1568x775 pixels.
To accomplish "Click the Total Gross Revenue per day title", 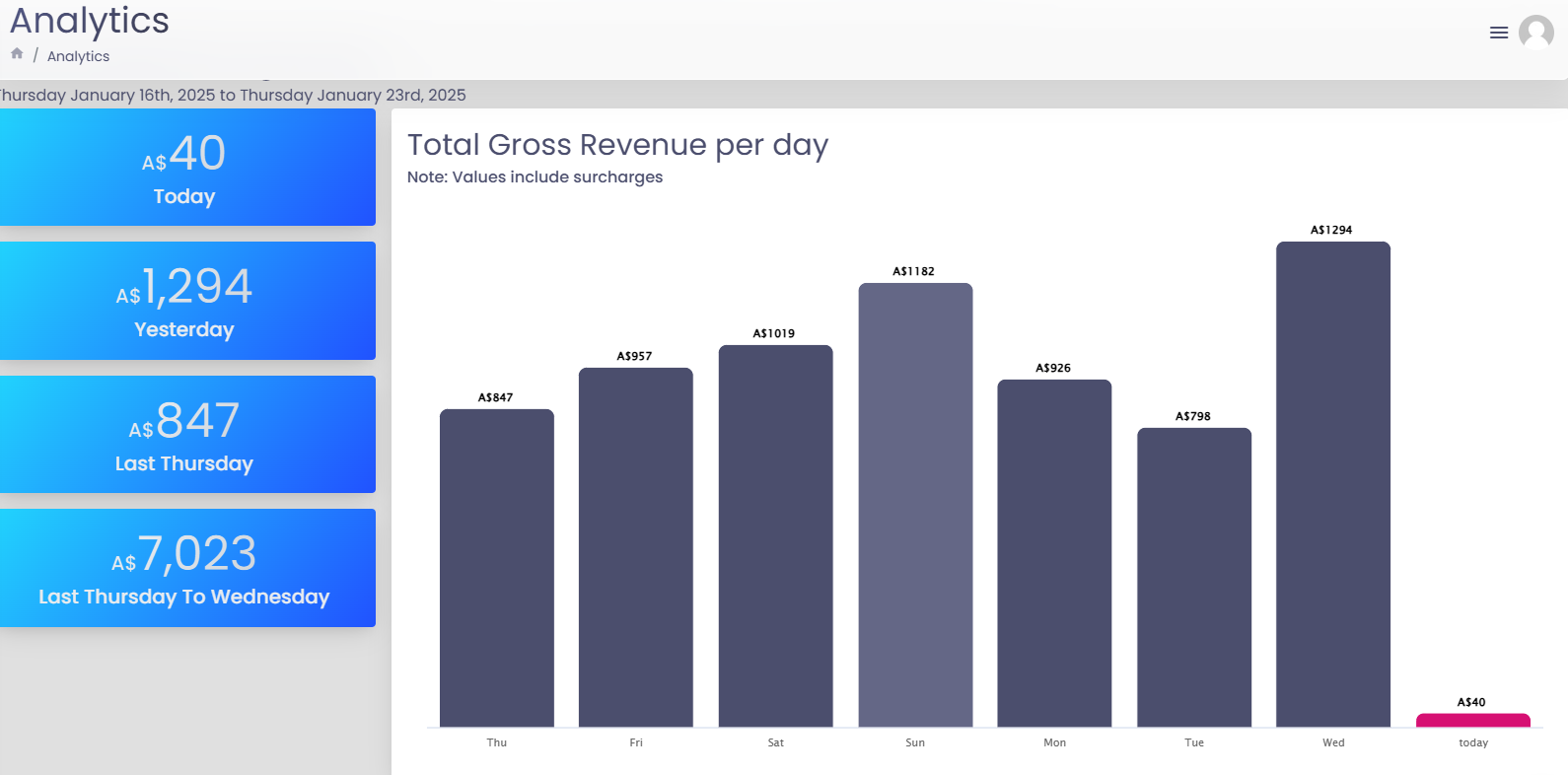I will [x=618, y=145].
